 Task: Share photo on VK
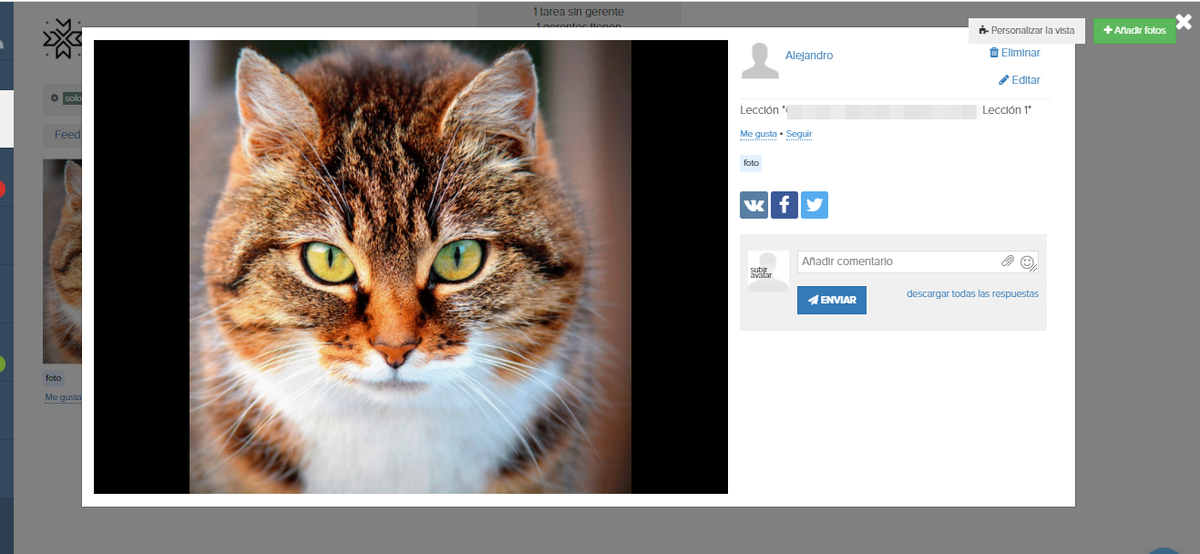[x=754, y=205]
